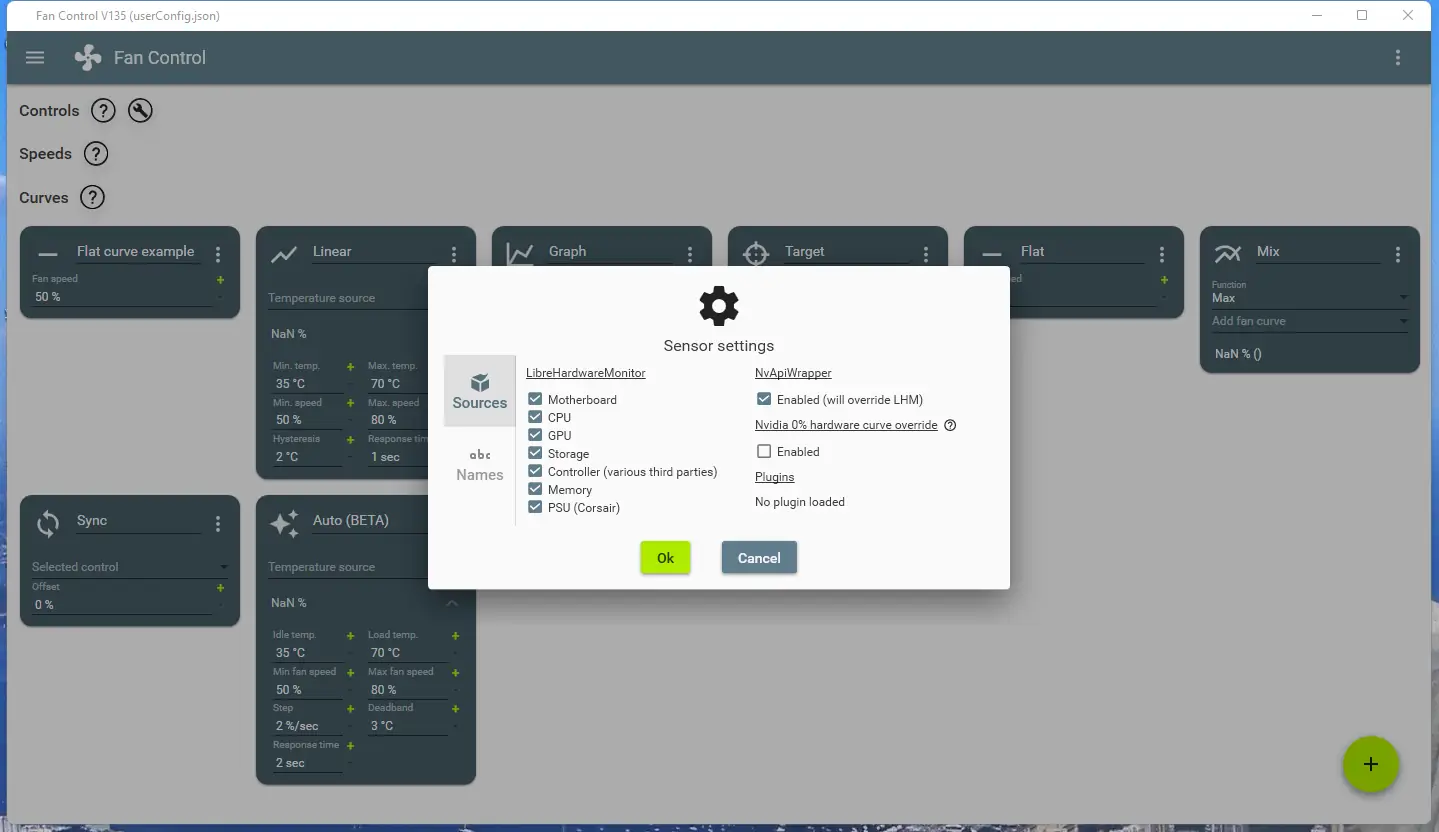
Task: Open Flat curve example card options menu
Action: click(x=218, y=255)
